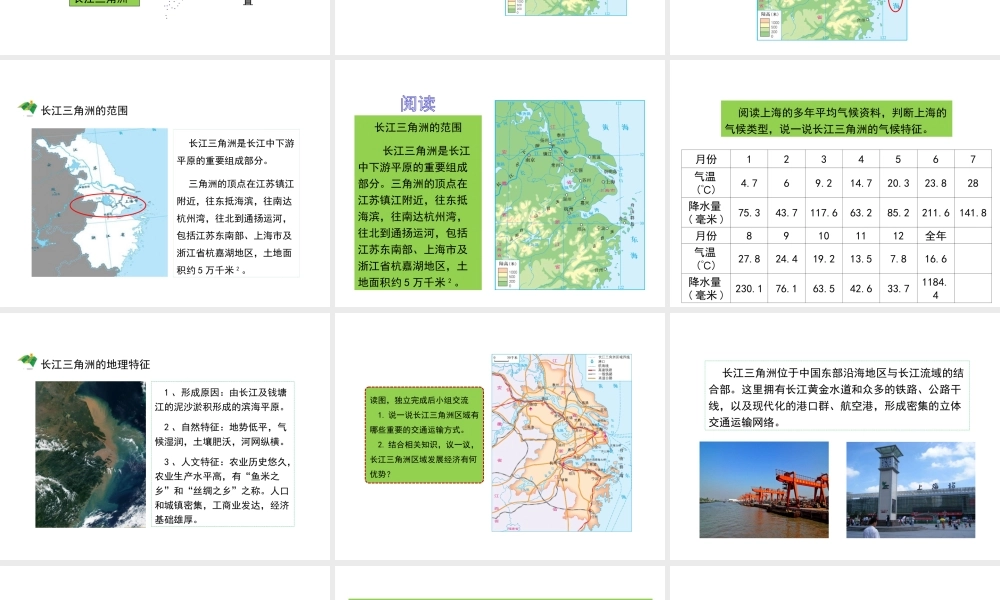Click the paragraph starting 长江三角洲位于中国东部沿海

coord(837,397)
